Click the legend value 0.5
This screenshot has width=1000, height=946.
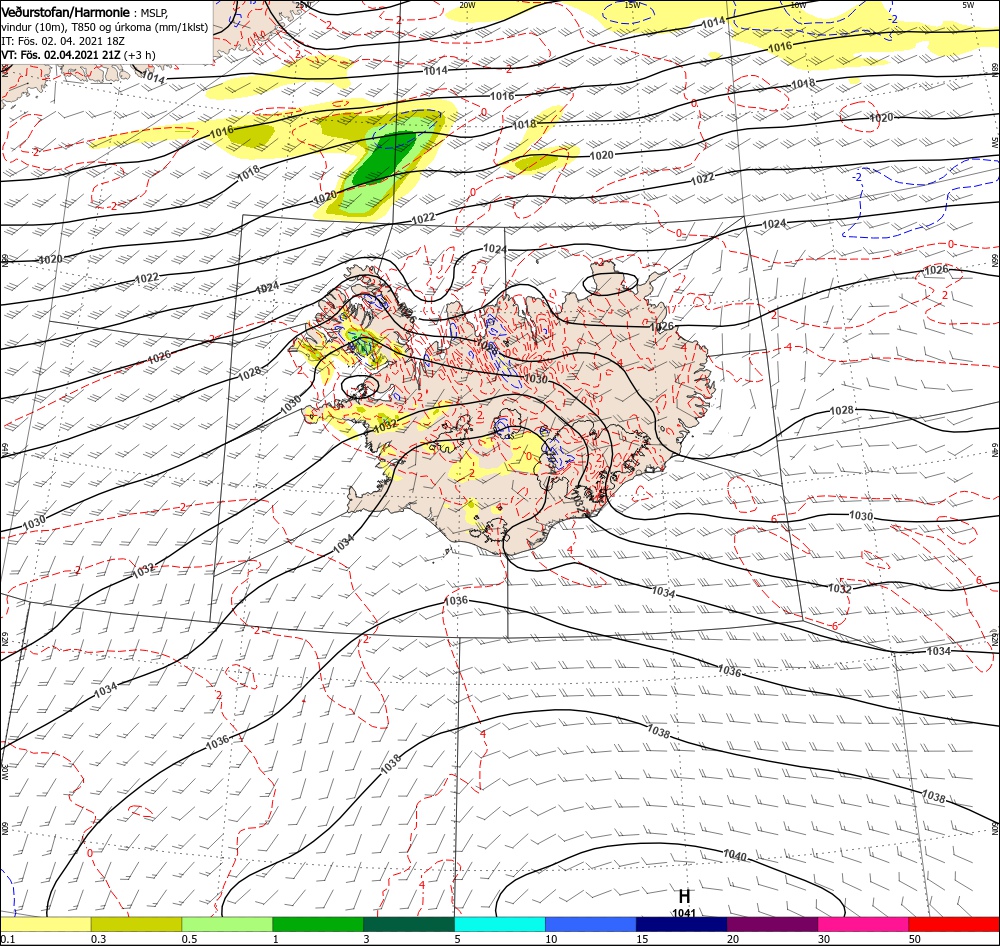pos(189,939)
